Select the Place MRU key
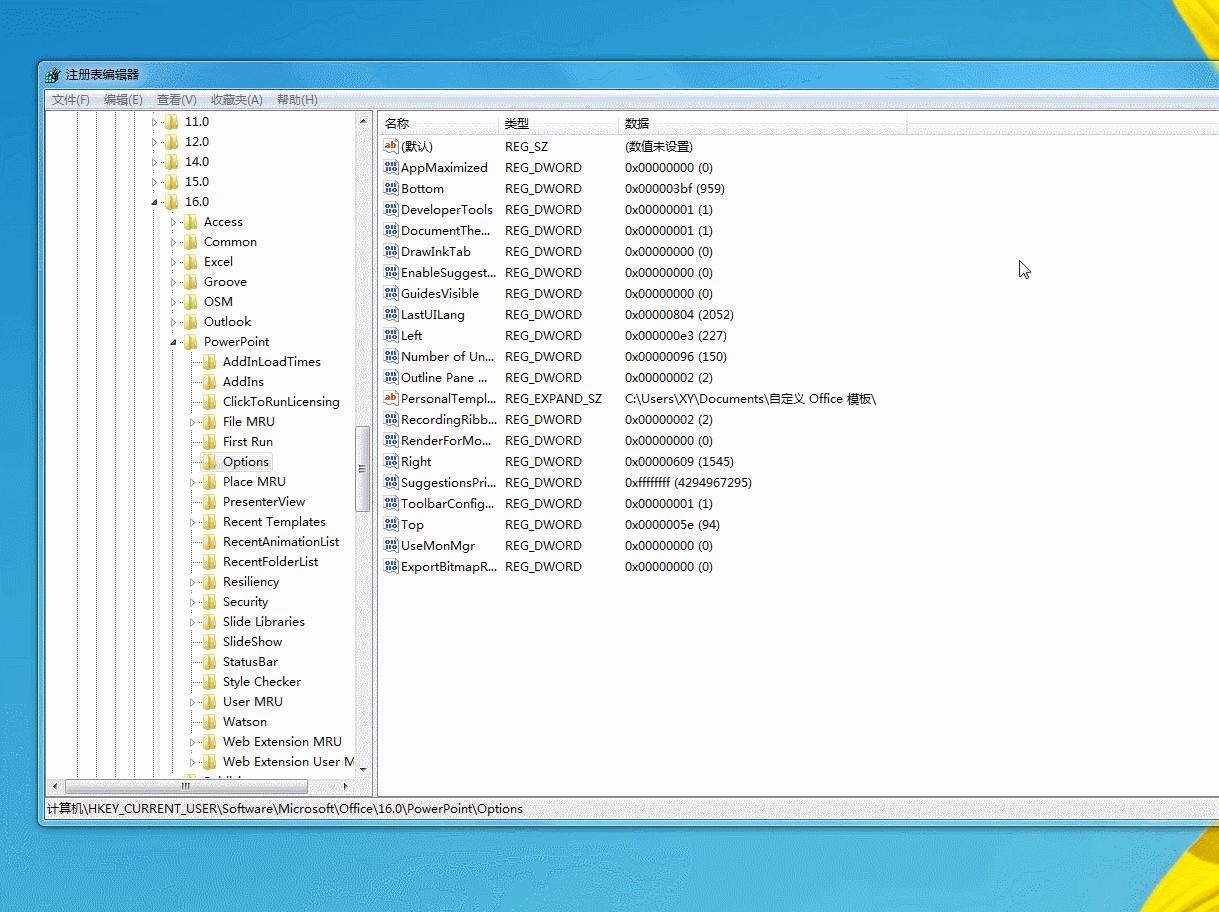Viewport: 1219px width, 912px height. pos(254,482)
